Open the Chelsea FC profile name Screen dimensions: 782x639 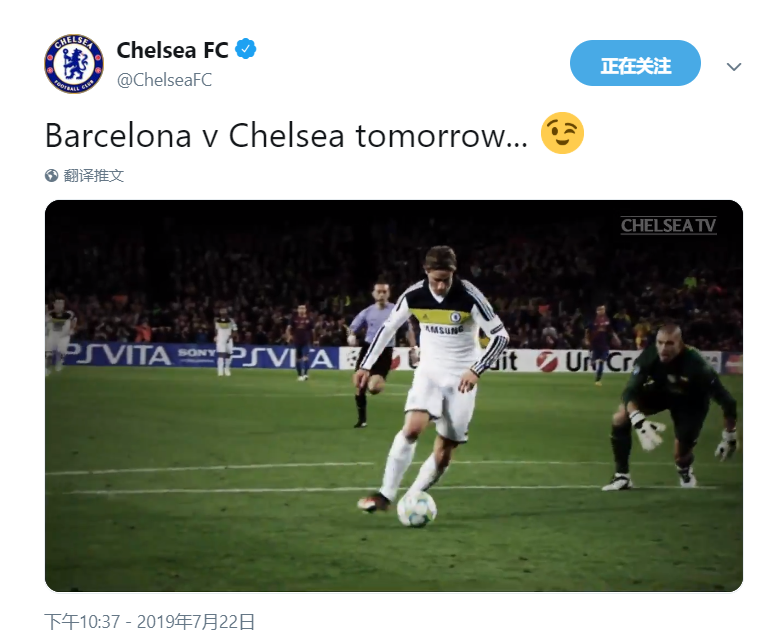click(173, 50)
